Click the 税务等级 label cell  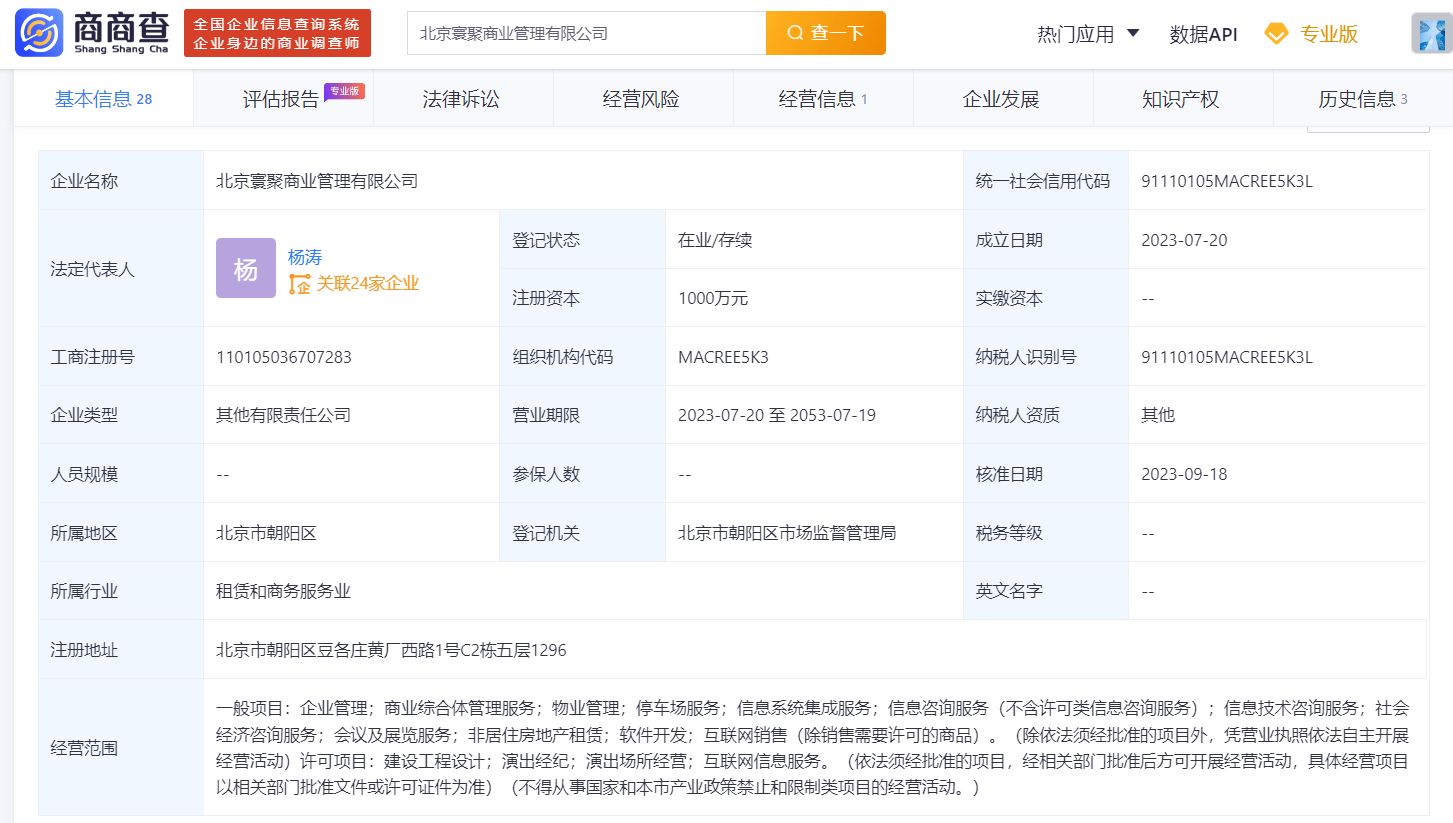tap(1045, 533)
